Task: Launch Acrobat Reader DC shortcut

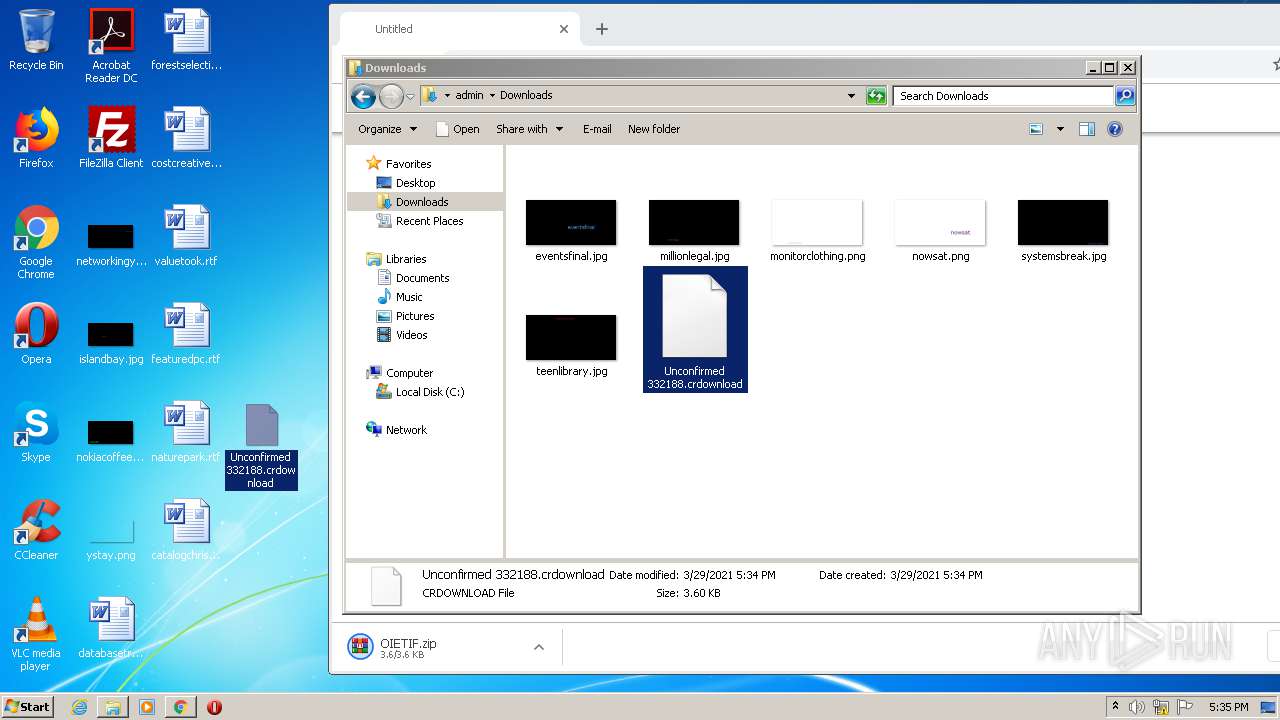Action: pyautogui.click(x=111, y=46)
